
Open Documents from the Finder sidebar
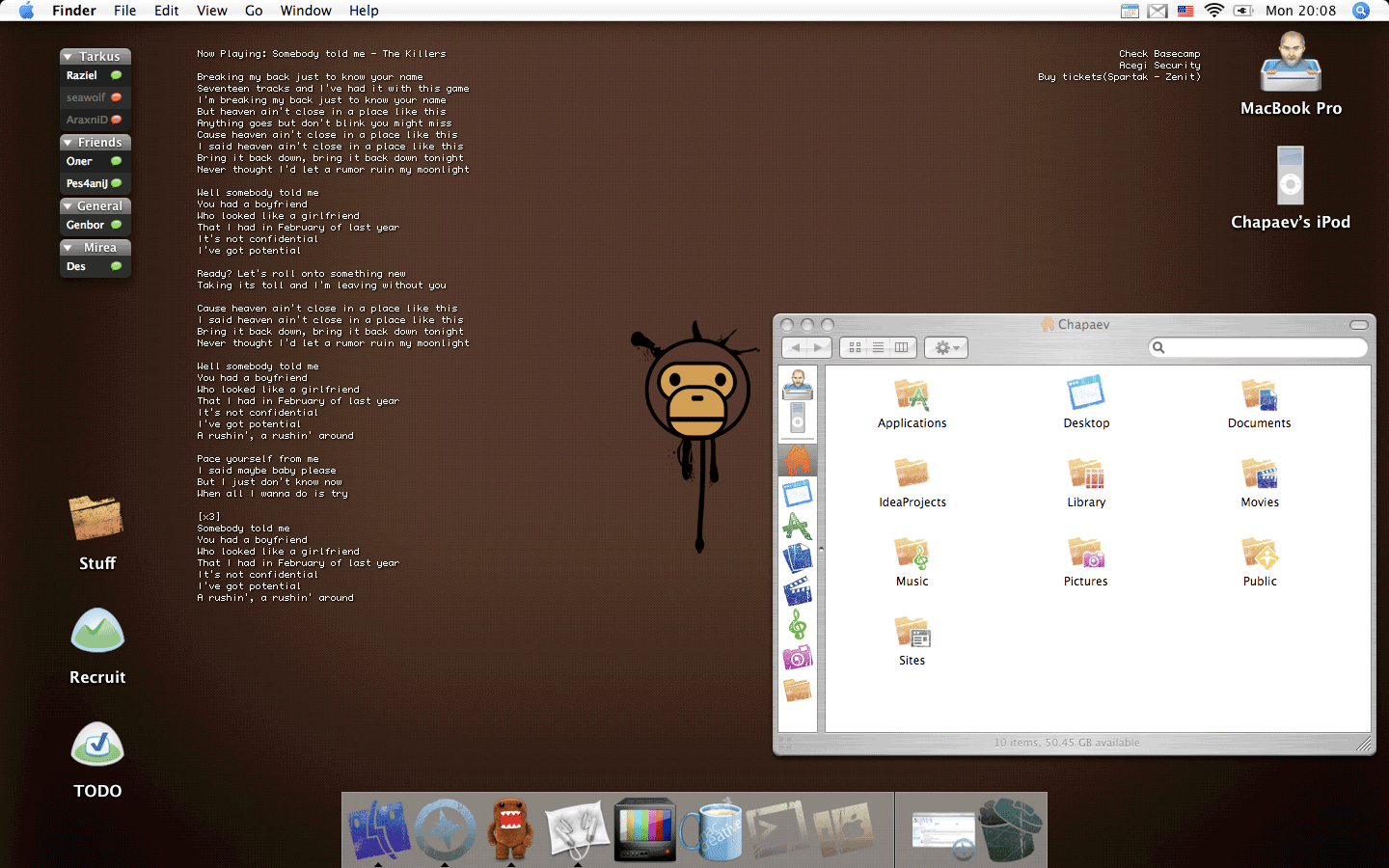click(798, 559)
